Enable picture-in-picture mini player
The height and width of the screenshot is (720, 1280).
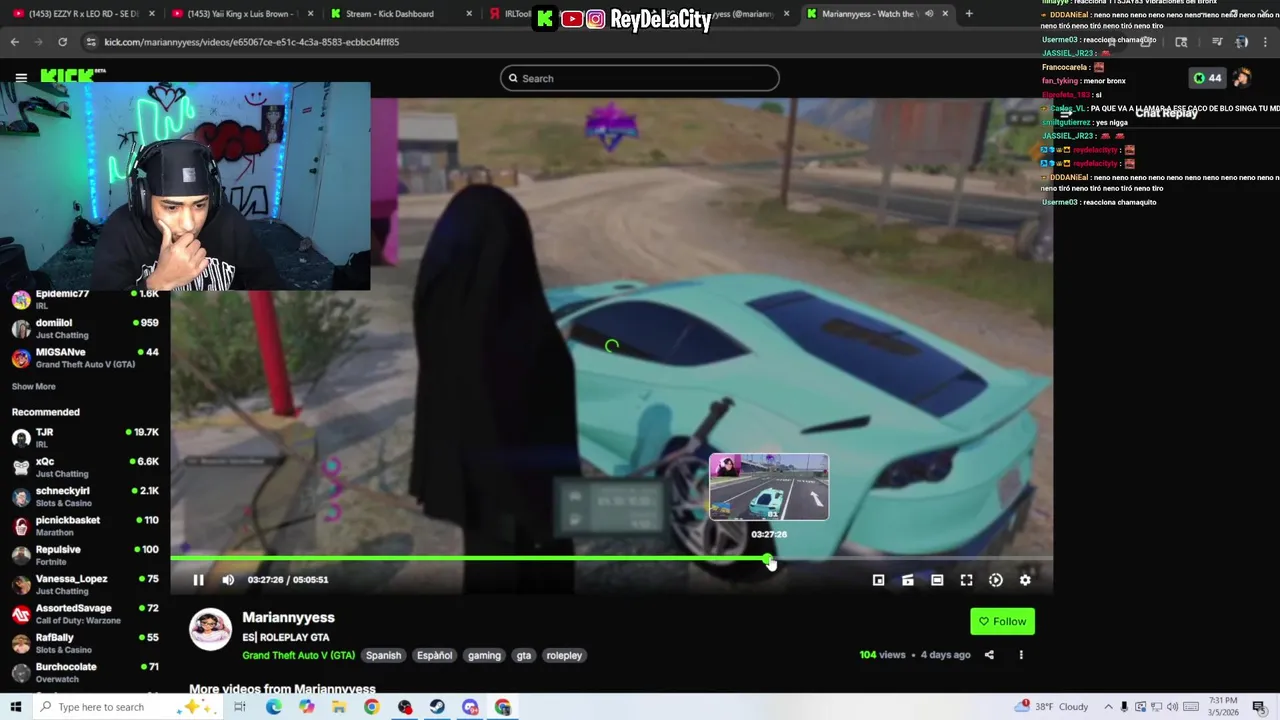click(x=878, y=580)
